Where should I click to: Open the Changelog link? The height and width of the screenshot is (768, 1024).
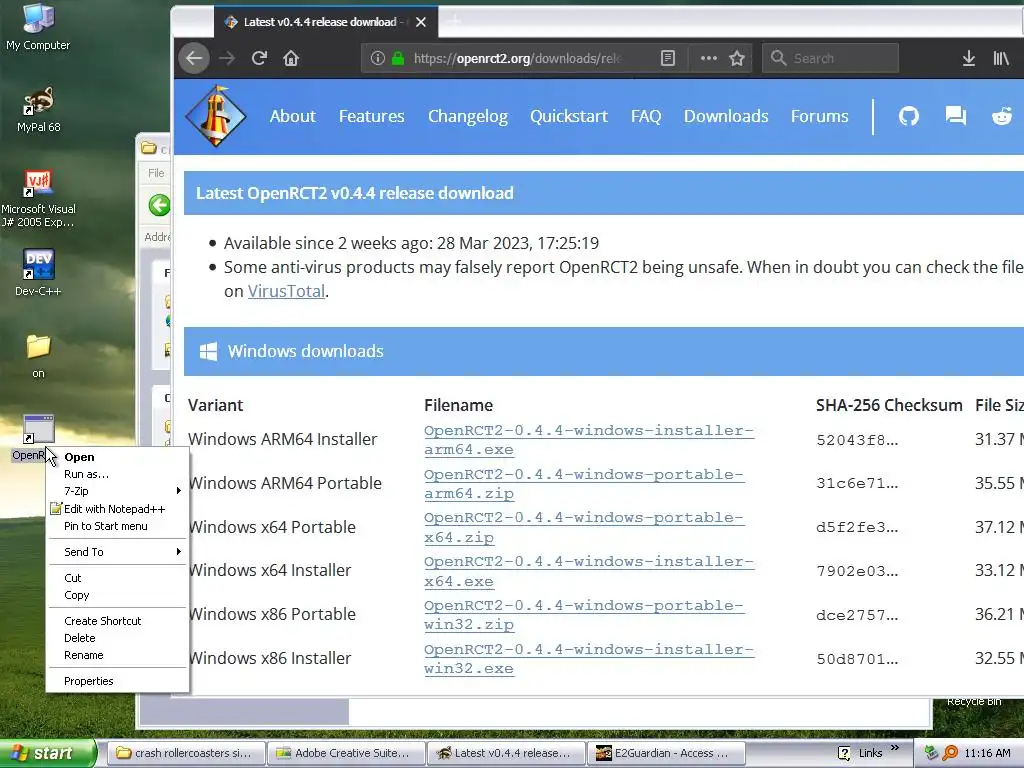[468, 116]
